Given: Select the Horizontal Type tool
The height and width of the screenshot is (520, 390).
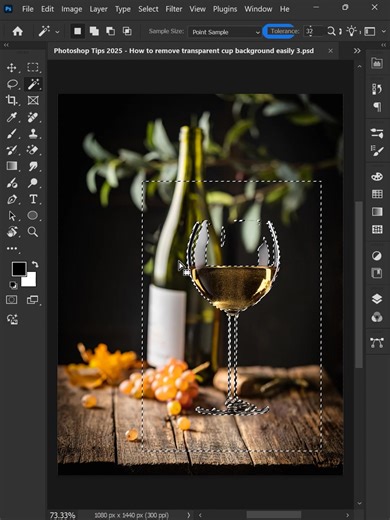Looking at the screenshot, I should pos(33,199).
